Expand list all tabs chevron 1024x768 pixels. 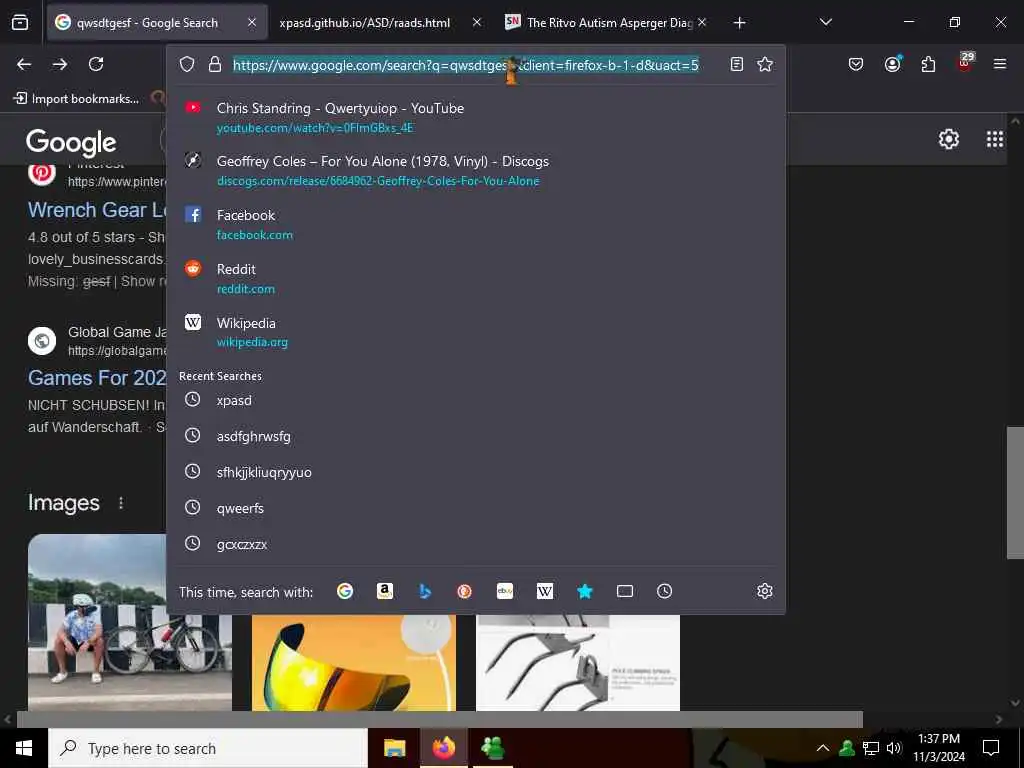(825, 22)
